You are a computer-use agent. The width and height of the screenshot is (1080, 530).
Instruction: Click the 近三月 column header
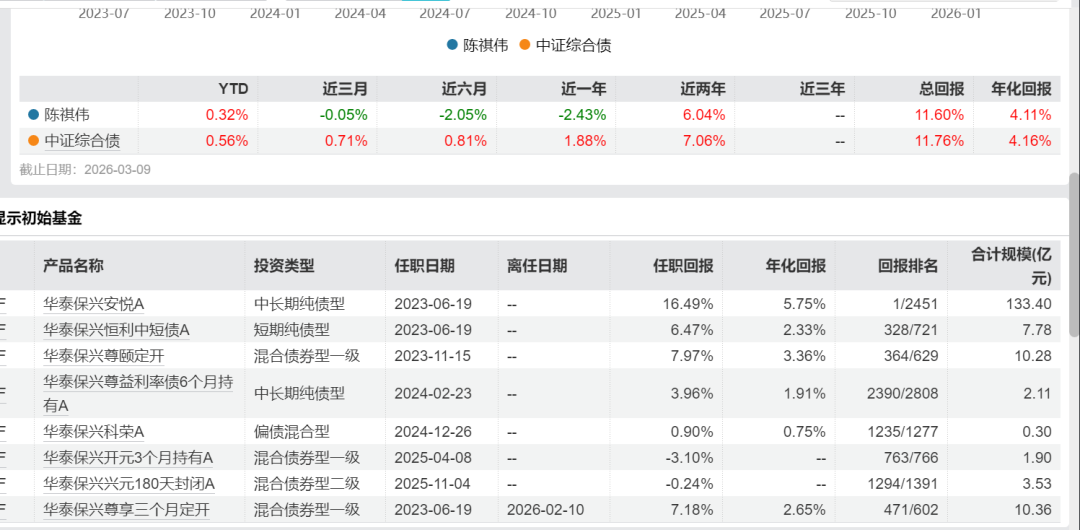[345, 89]
